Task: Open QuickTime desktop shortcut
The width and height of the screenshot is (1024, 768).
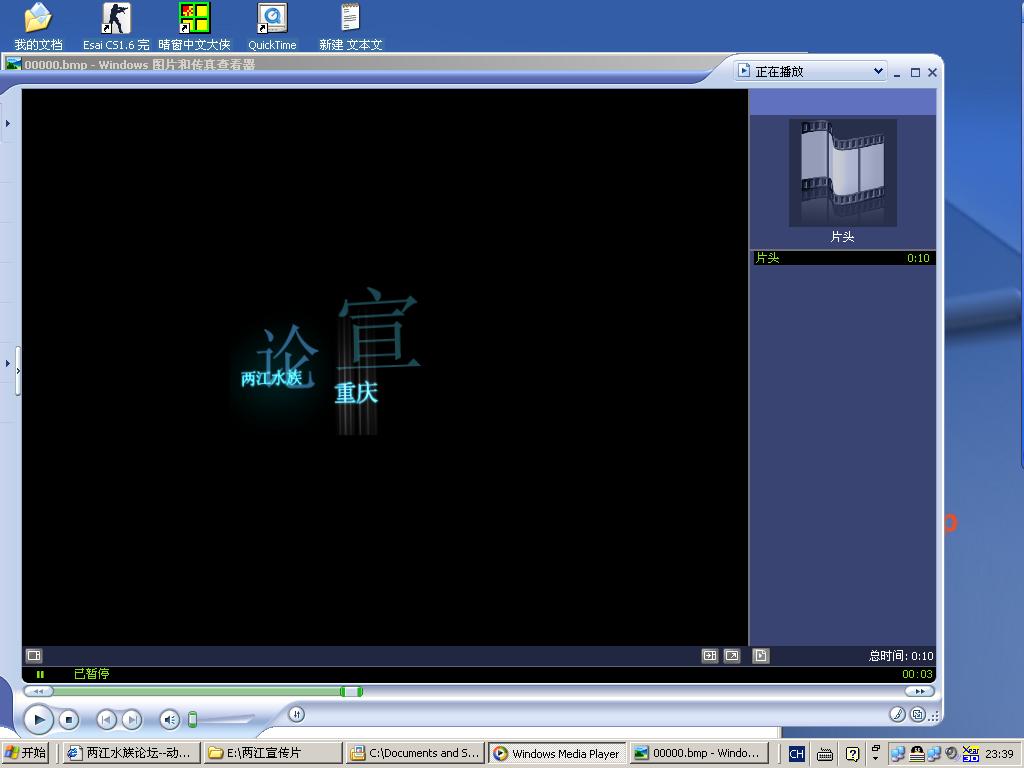Action: tap(272, 27)
